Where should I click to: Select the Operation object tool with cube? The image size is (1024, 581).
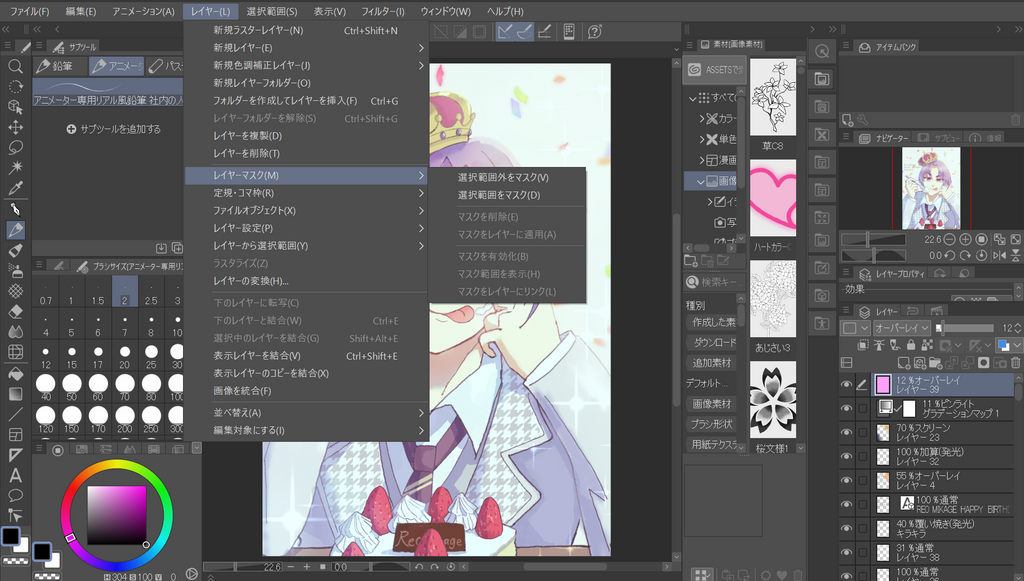click(x=15, y=106)
